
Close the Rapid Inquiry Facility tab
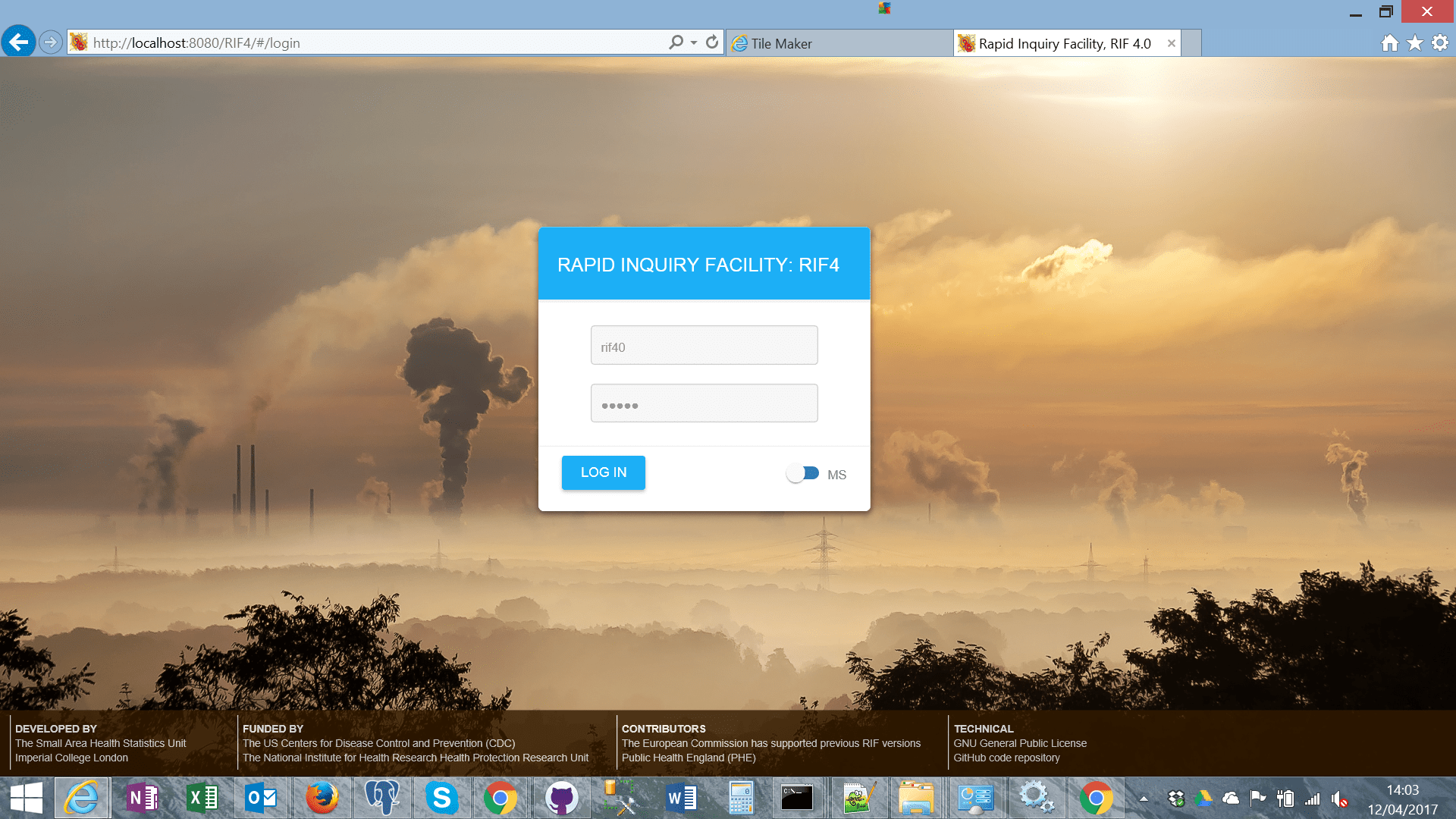[x=1172, y=43]
